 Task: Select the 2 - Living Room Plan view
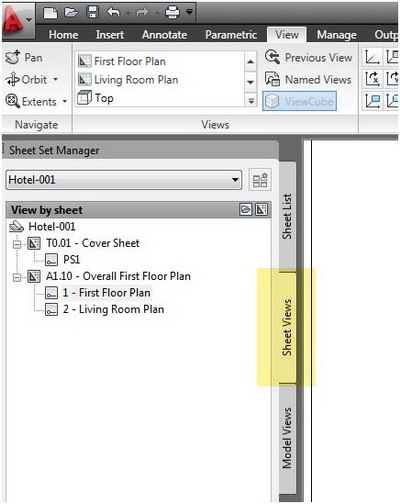click(x=105, y=309)
